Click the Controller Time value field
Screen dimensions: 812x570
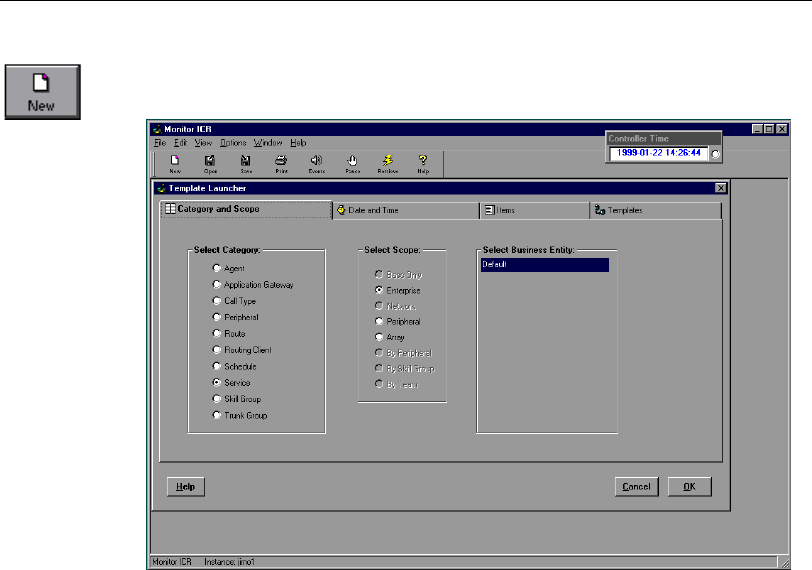[x=659, y=153]
